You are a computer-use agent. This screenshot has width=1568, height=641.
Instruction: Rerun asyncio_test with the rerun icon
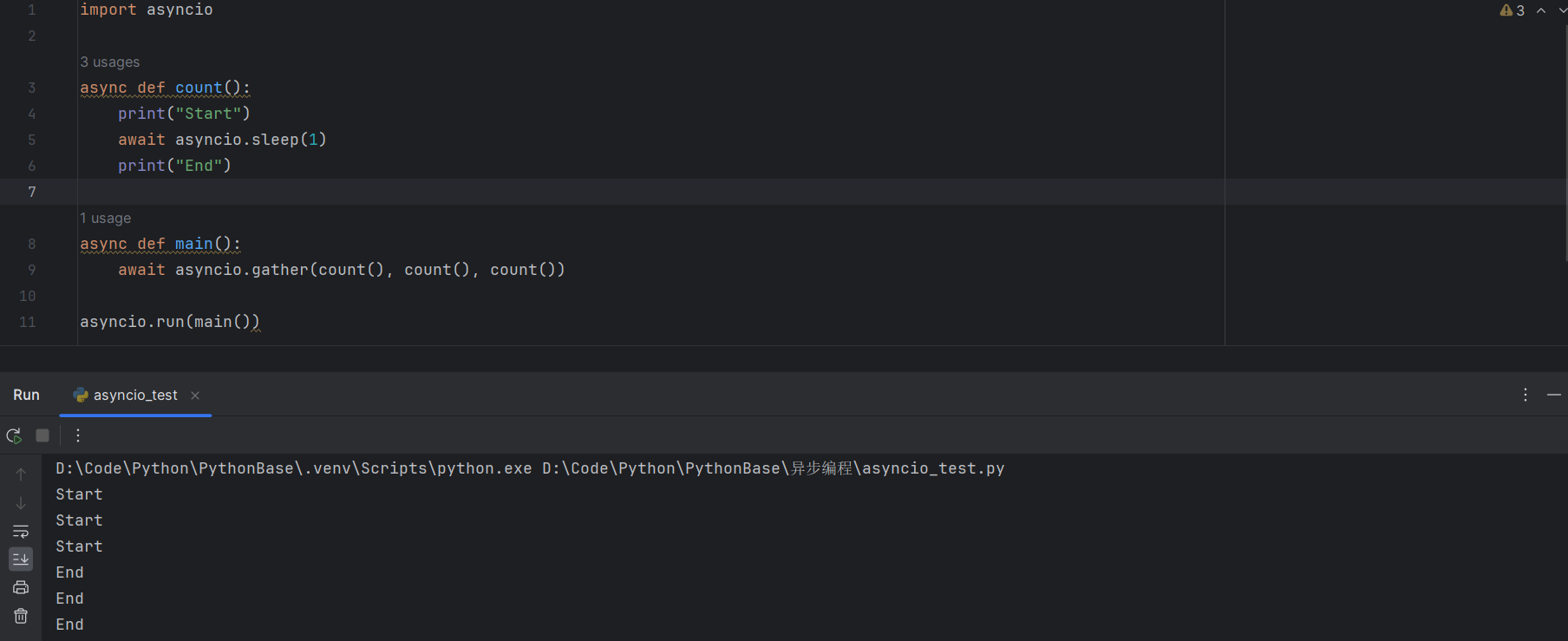pos(14,435)
